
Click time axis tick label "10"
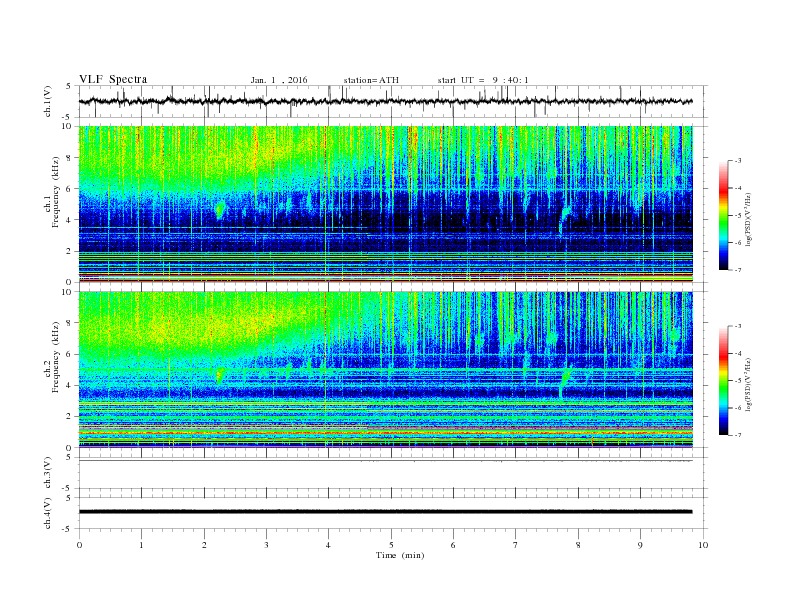[x=703, y=545]
